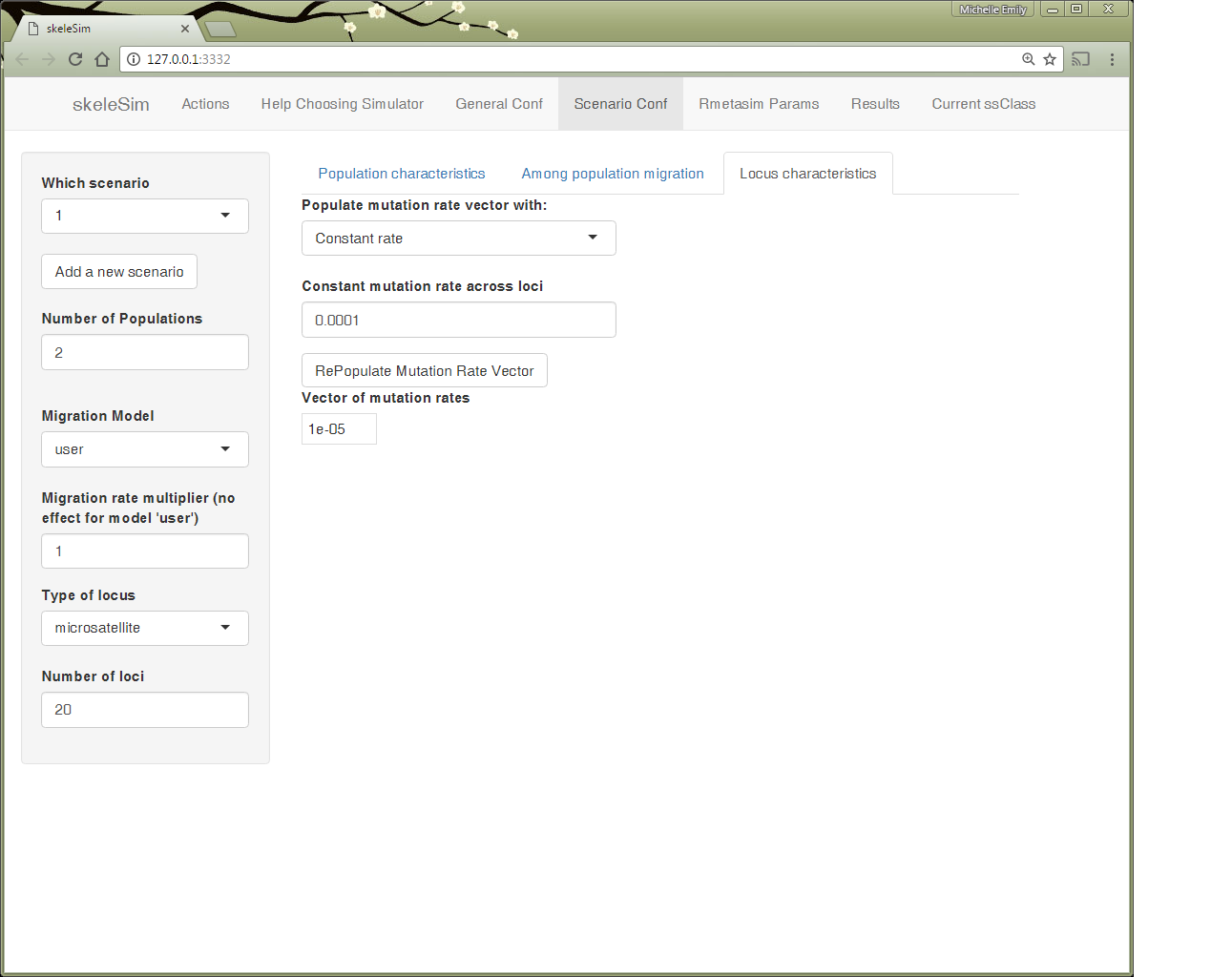The image size is (1232, 977).
Task: Open the Chrome three-dot menu
Action: (1112, 59)
